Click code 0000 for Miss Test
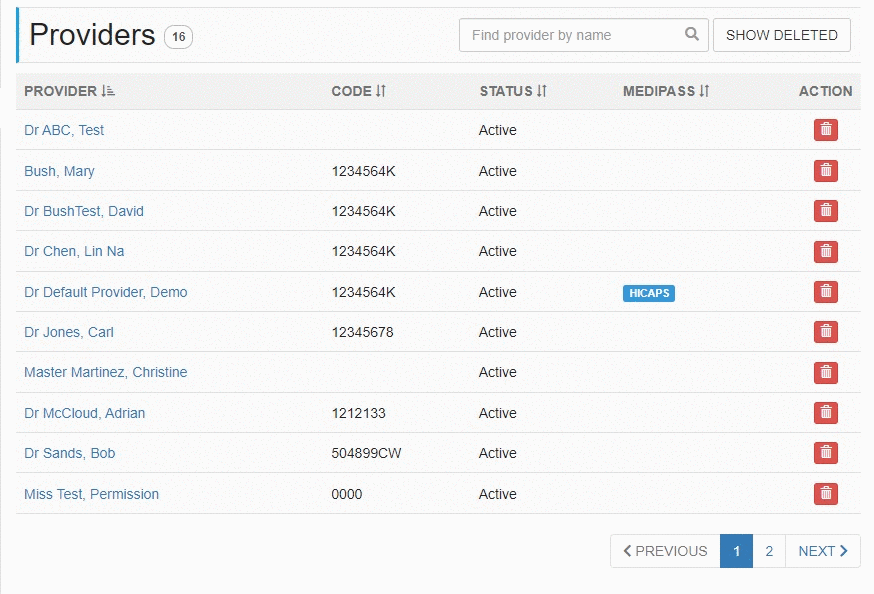This screenshot has width=874, height=594. pyautogui.click(x=347, y=494)
